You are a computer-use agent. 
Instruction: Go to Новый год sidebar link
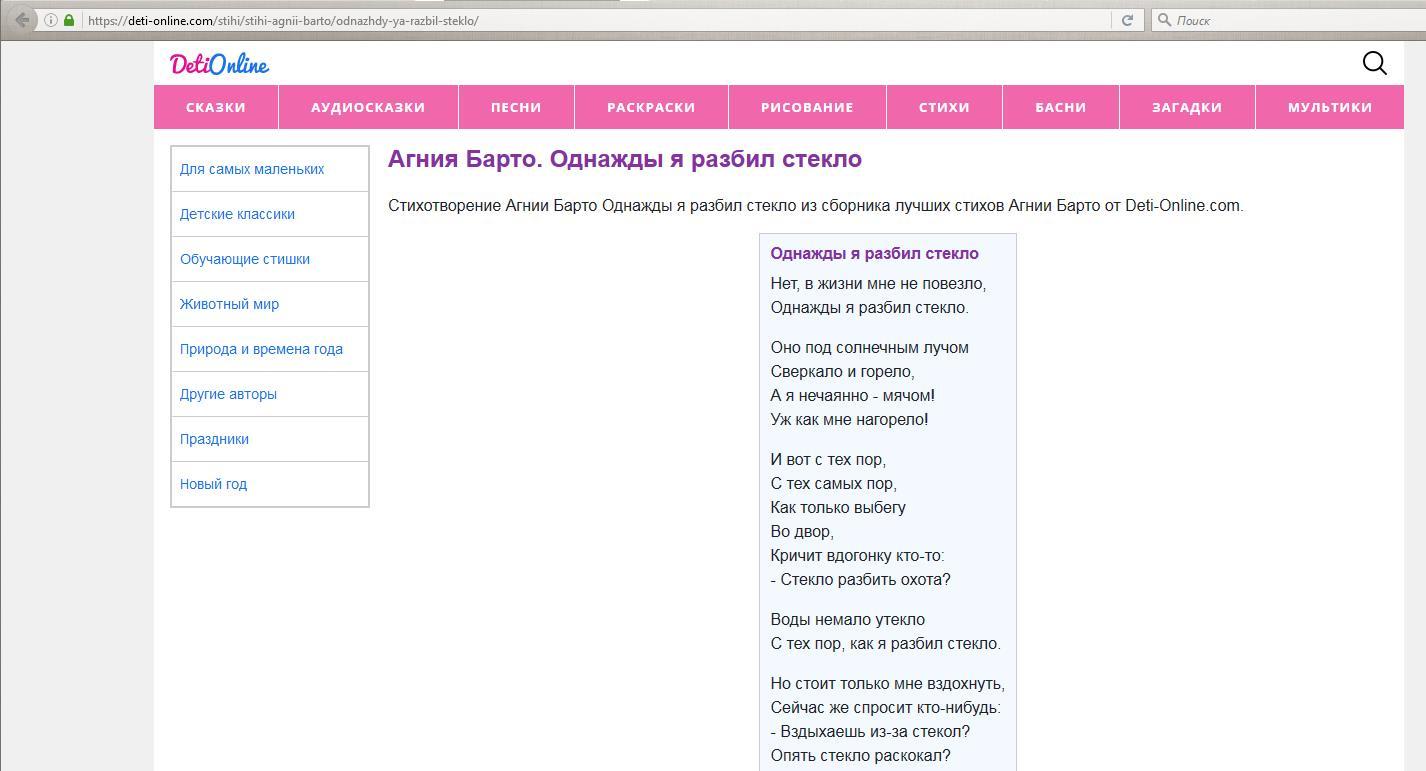pyautogui.click(x=213, y=484)
